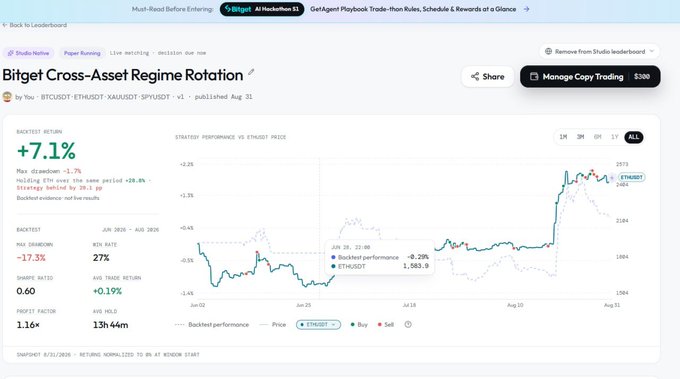Toggle the Buy markers legend entry
Screen dimensions: 680x379
[359, 325]
